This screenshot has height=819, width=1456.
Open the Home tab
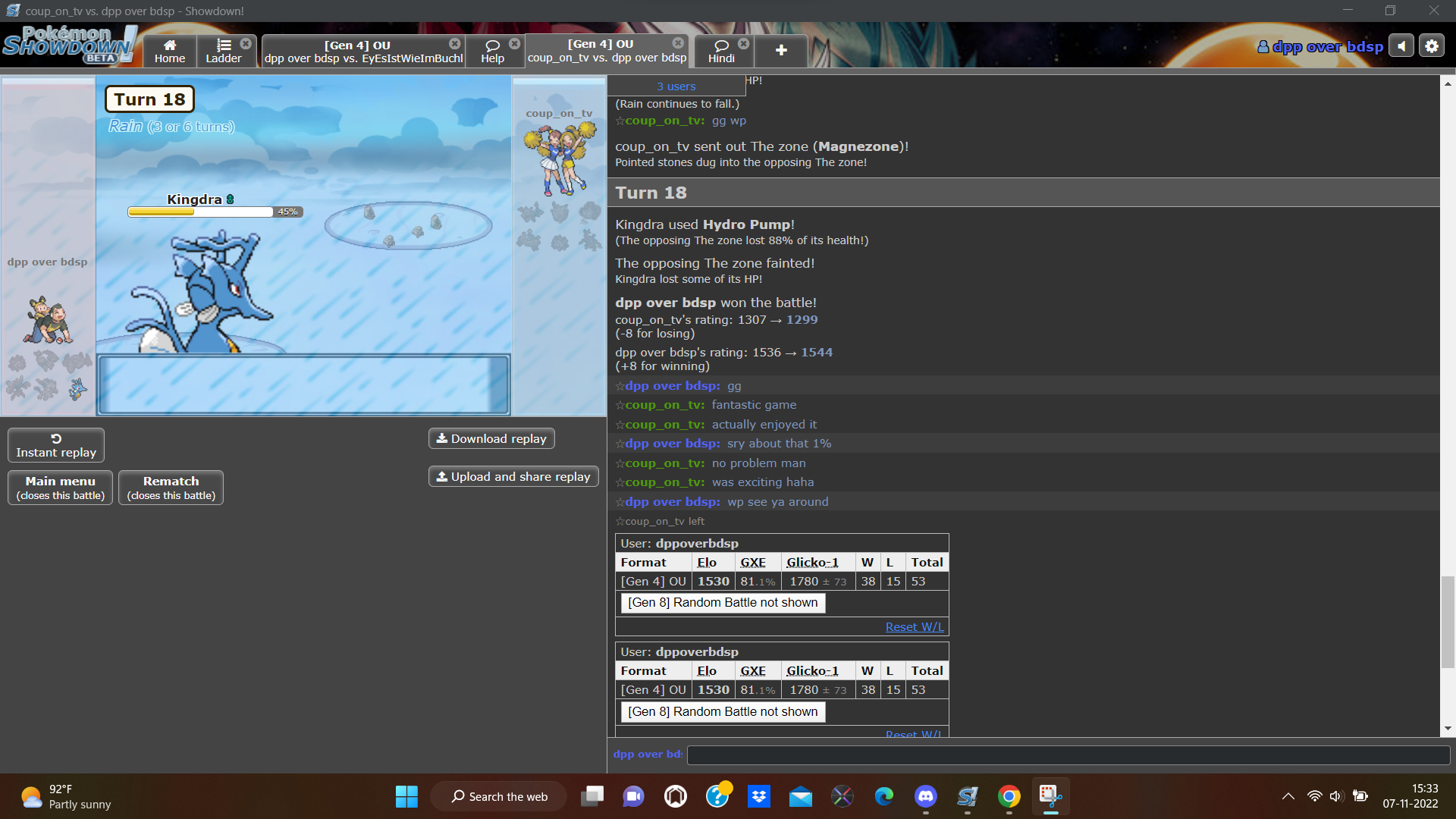coord(170,52)
